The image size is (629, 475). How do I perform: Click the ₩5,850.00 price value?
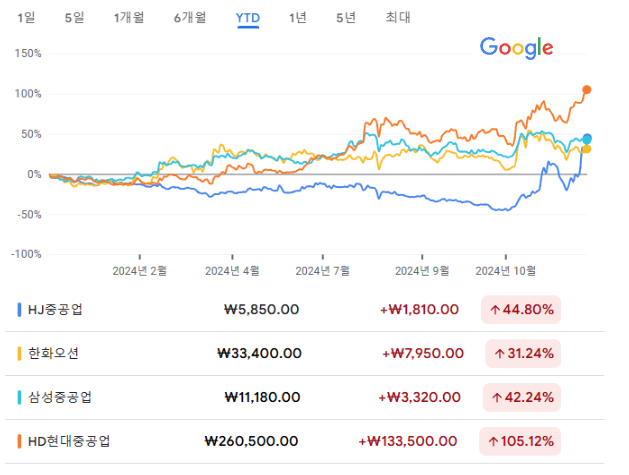[262, 310]
